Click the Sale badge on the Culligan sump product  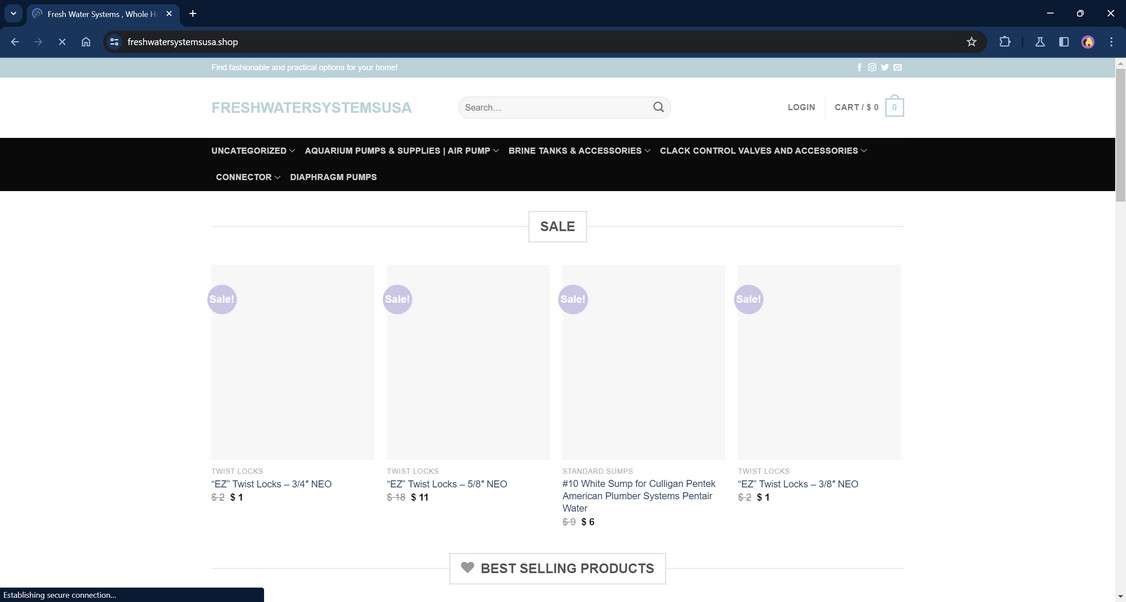(573, 298)
